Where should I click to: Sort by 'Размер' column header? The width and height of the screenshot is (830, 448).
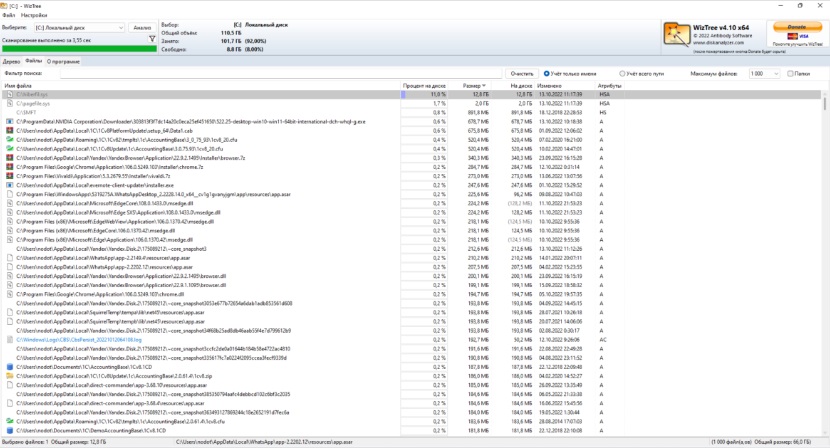pos(472,86)
